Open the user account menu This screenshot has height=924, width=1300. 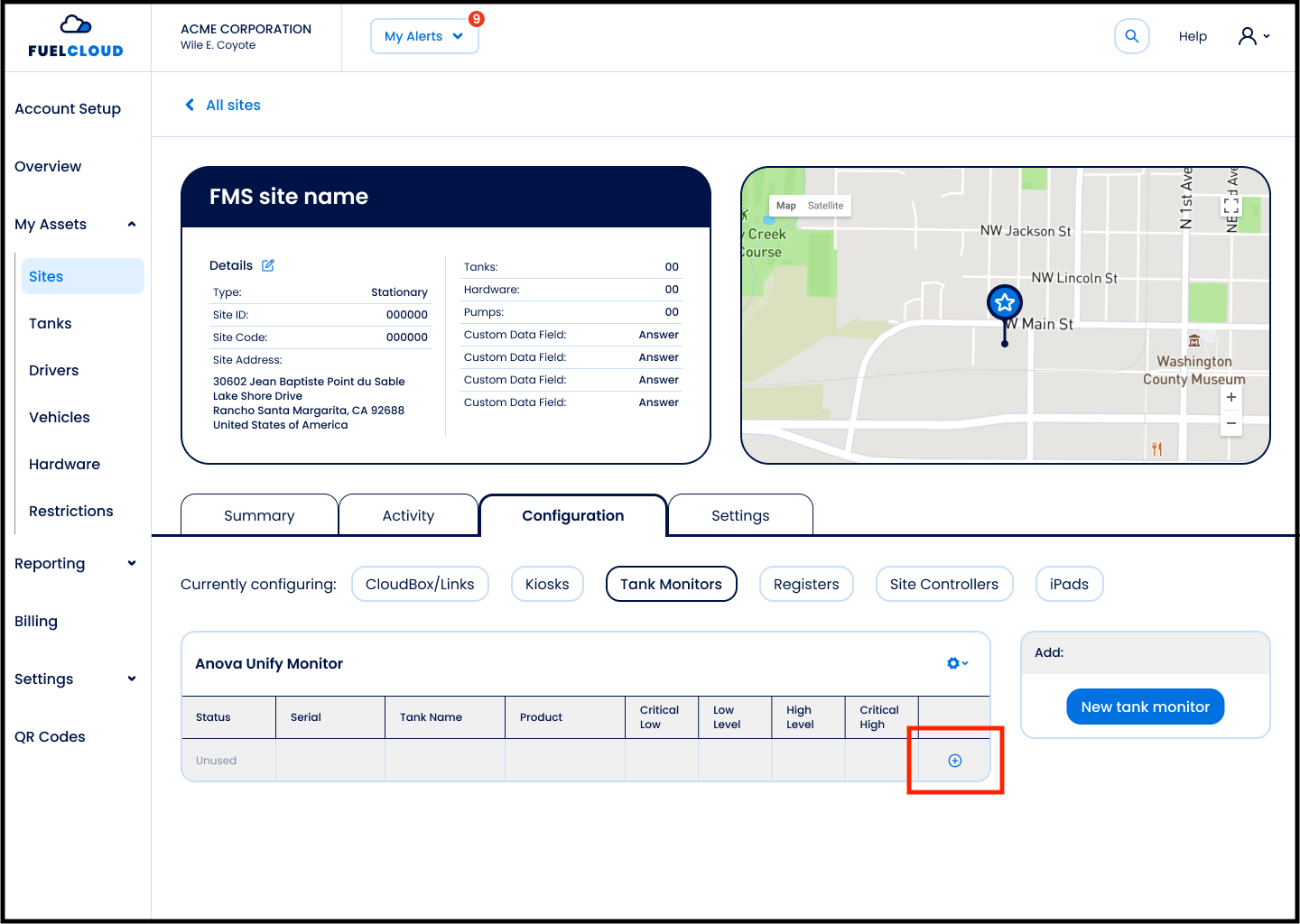pyautogui.click(x=1253, y=36)
